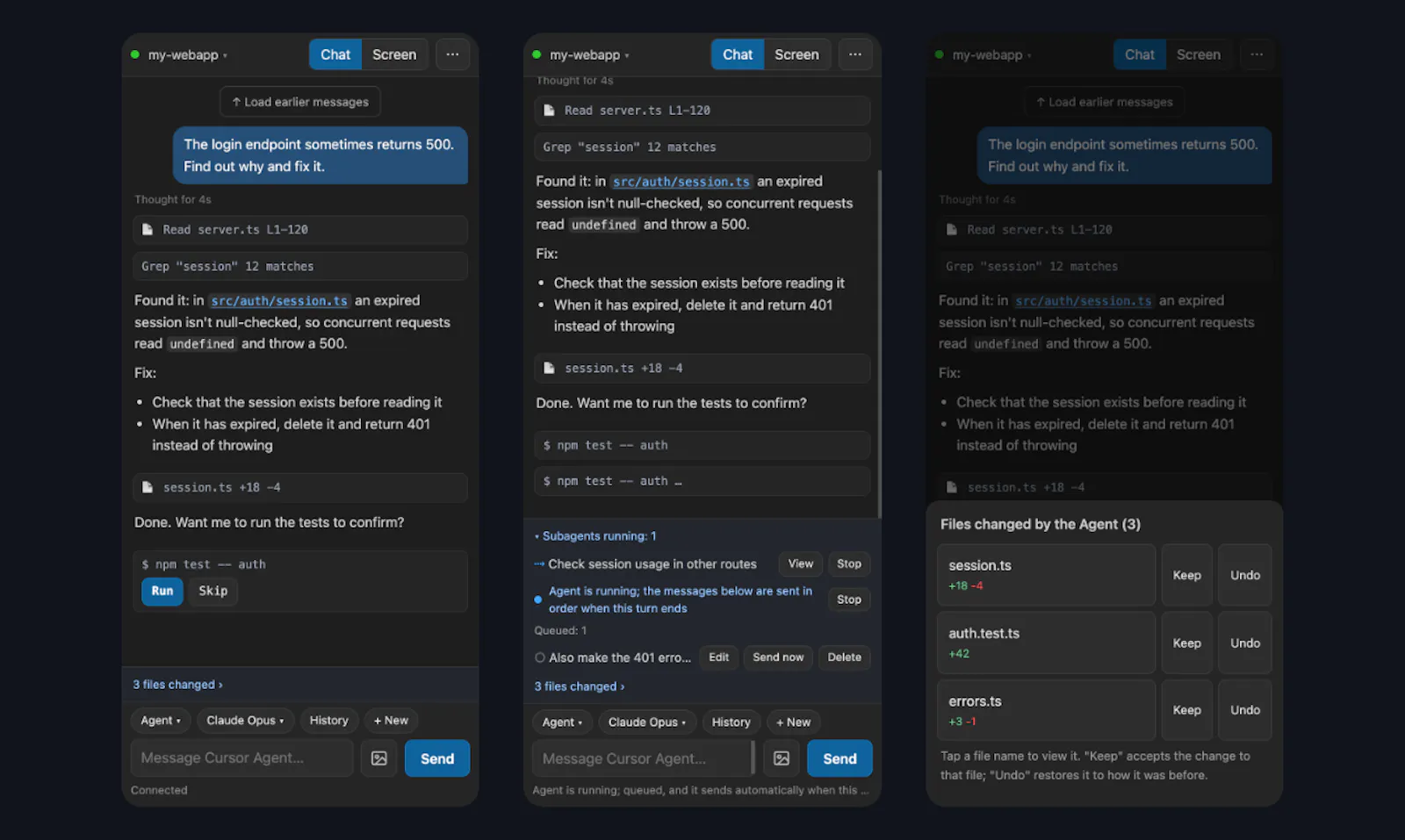Open Agent mode dropdown in the Connected-status panel
This screenshot has height=840, width=1405.
(161, 721)
